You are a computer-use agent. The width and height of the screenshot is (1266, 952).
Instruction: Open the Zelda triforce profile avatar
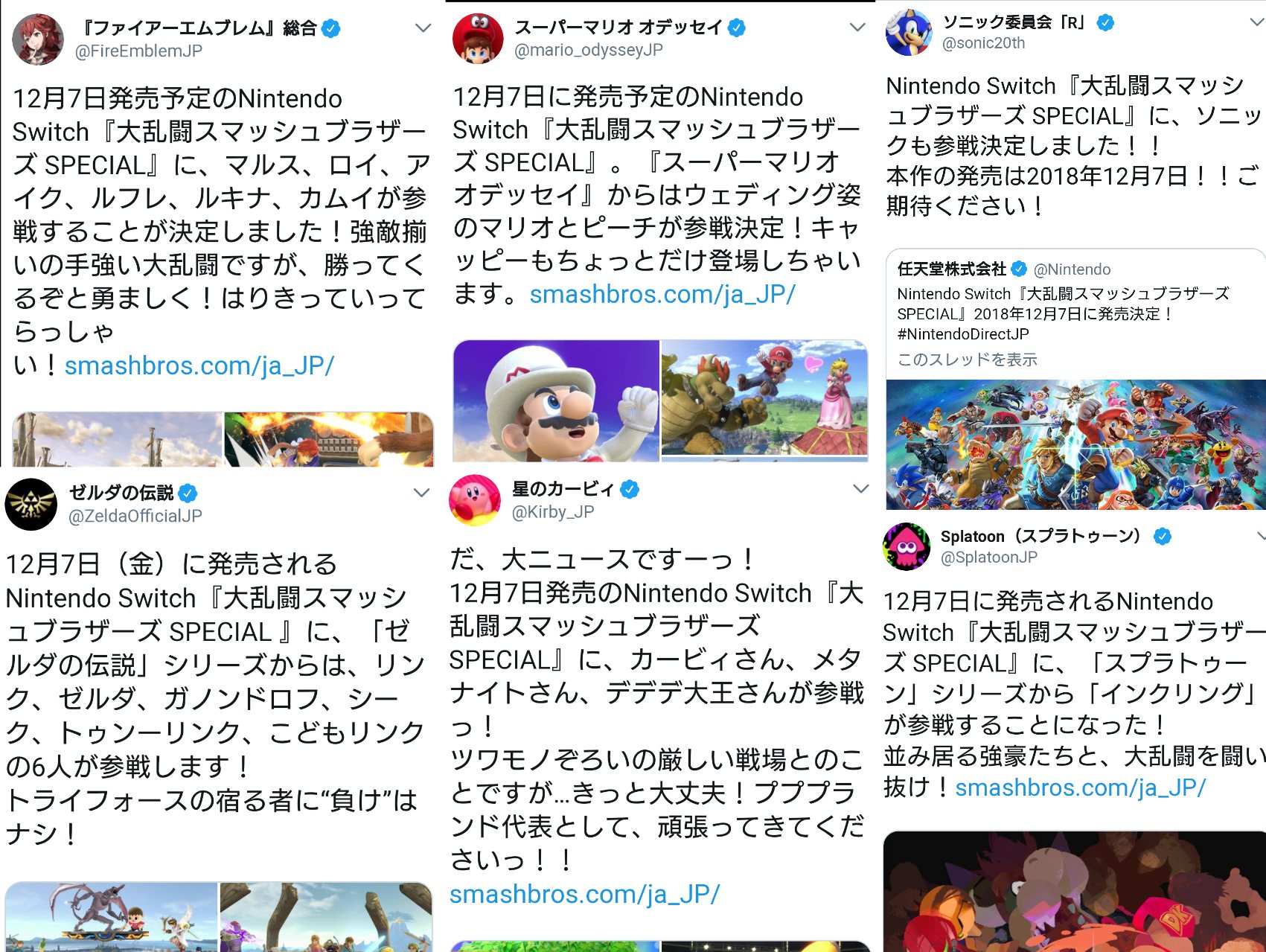click(x=31, y=504)
